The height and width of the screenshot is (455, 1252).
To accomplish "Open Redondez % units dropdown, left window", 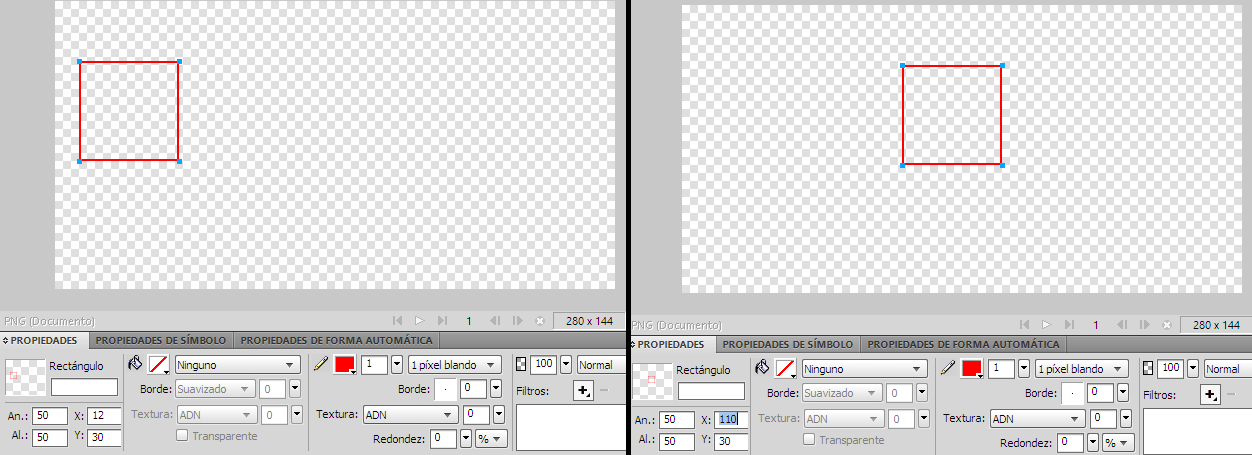I will pyautogui.click(x=492, y=438).
